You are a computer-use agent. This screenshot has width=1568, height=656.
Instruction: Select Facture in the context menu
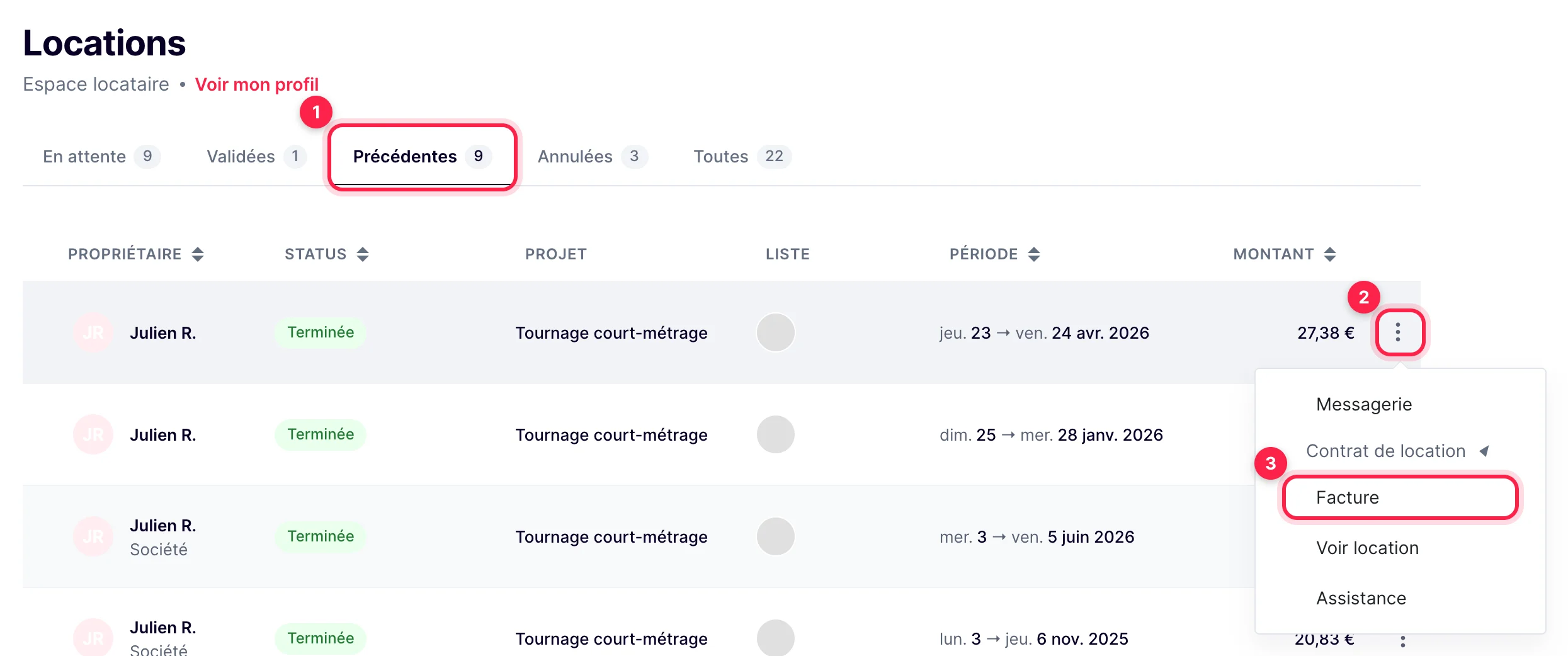click(x=1400, y=497)
